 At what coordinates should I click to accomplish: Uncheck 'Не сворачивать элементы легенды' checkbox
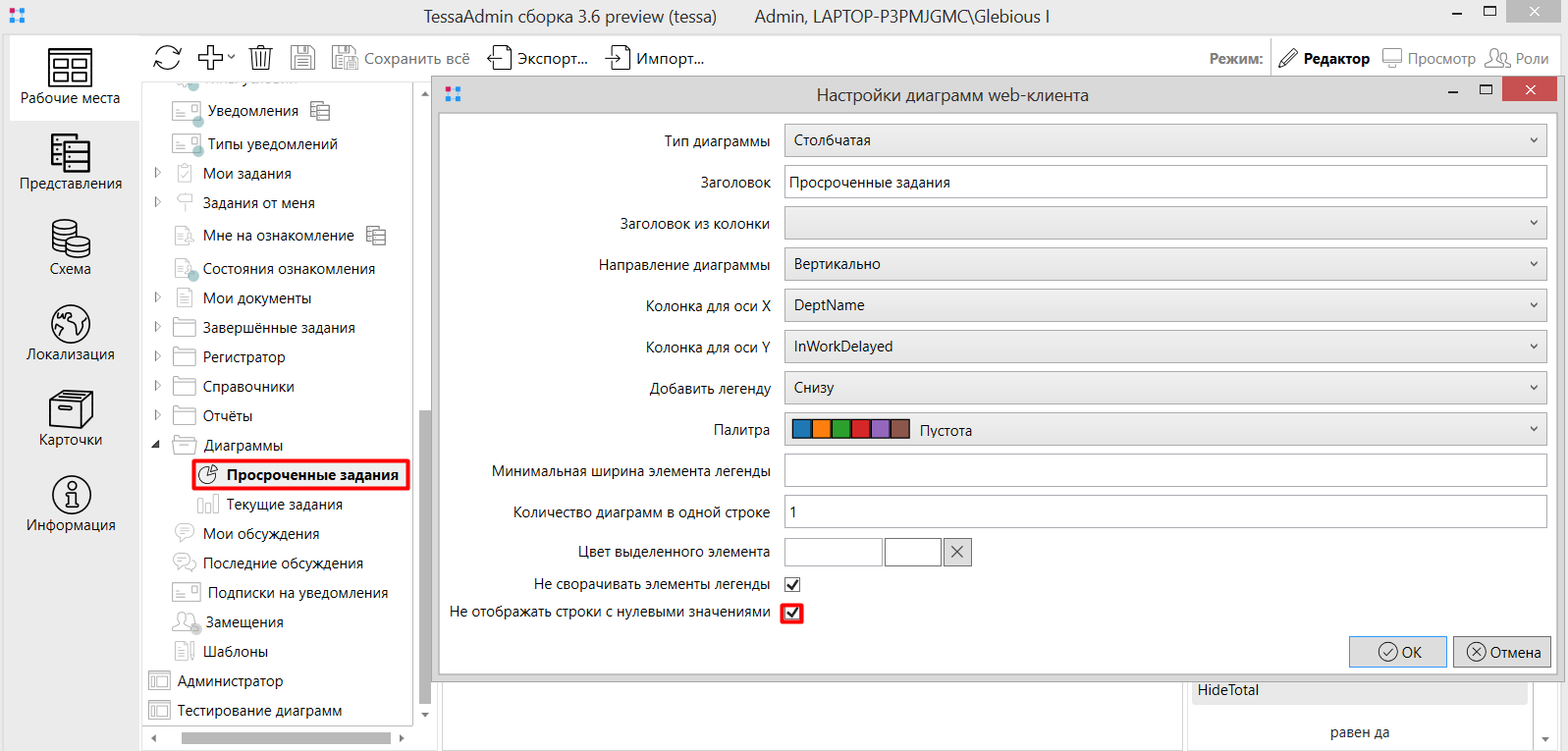[x=792, y=584]
